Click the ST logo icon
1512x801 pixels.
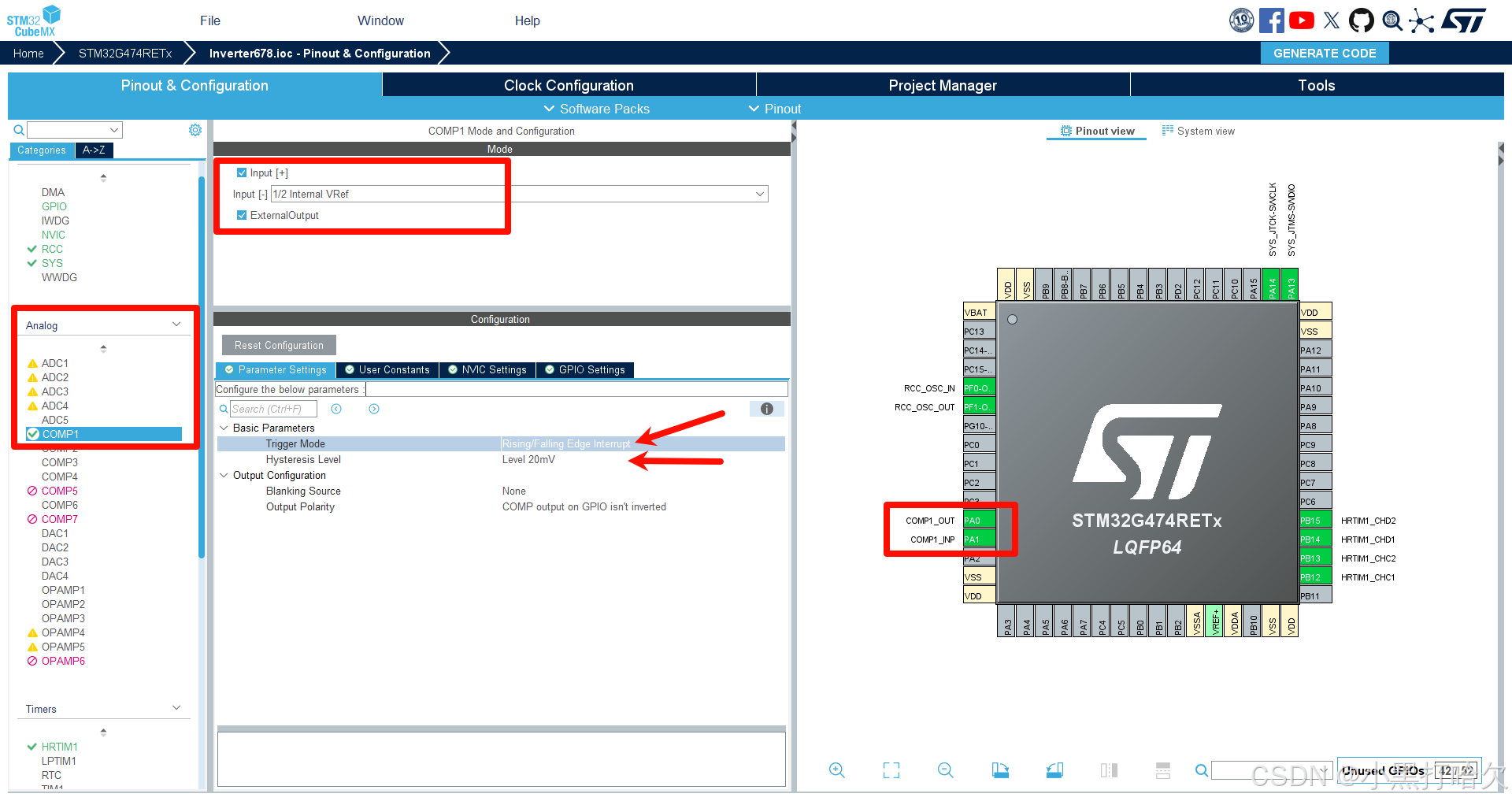1464,20
